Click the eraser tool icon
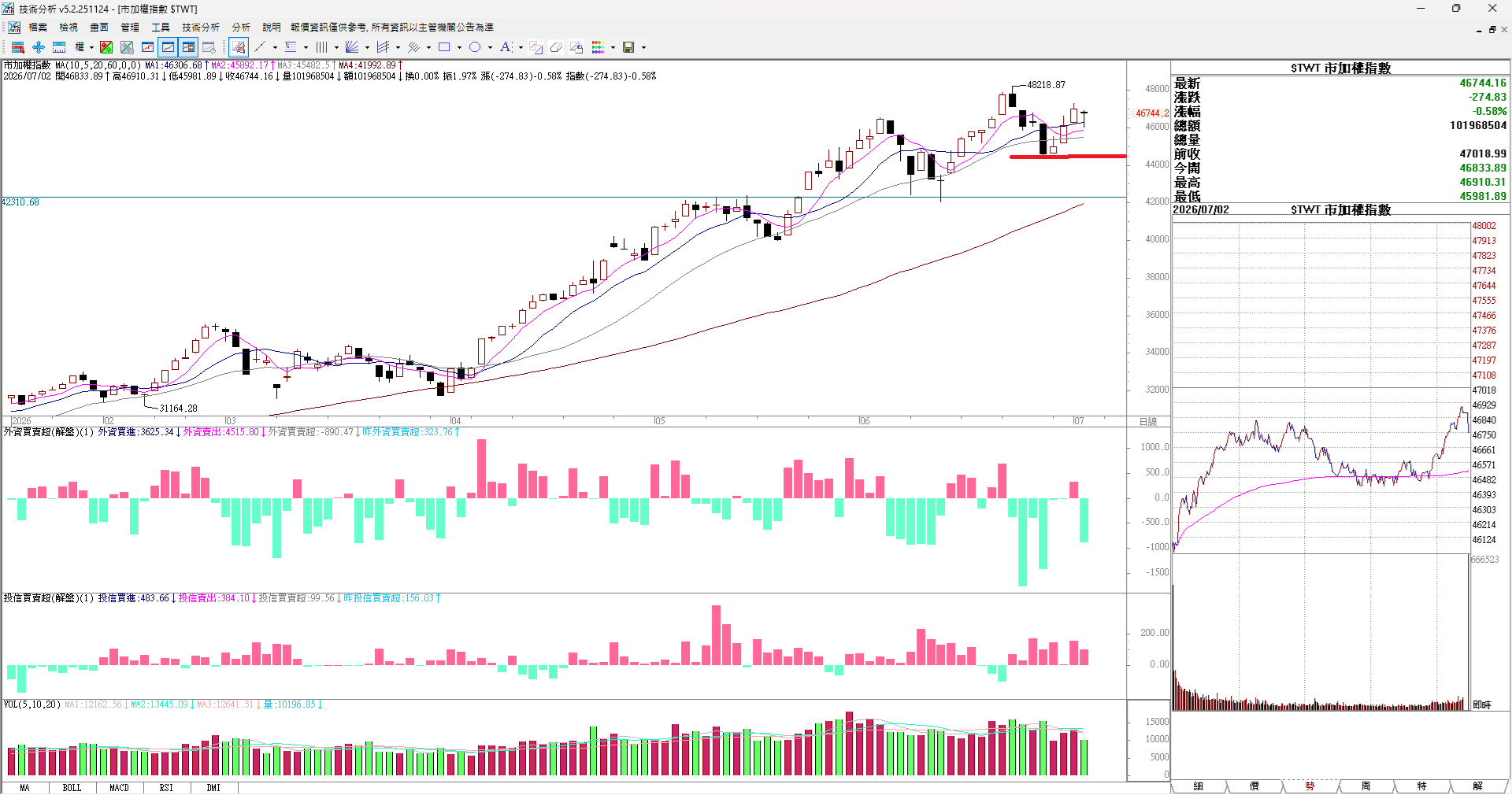 coord(556,47)
